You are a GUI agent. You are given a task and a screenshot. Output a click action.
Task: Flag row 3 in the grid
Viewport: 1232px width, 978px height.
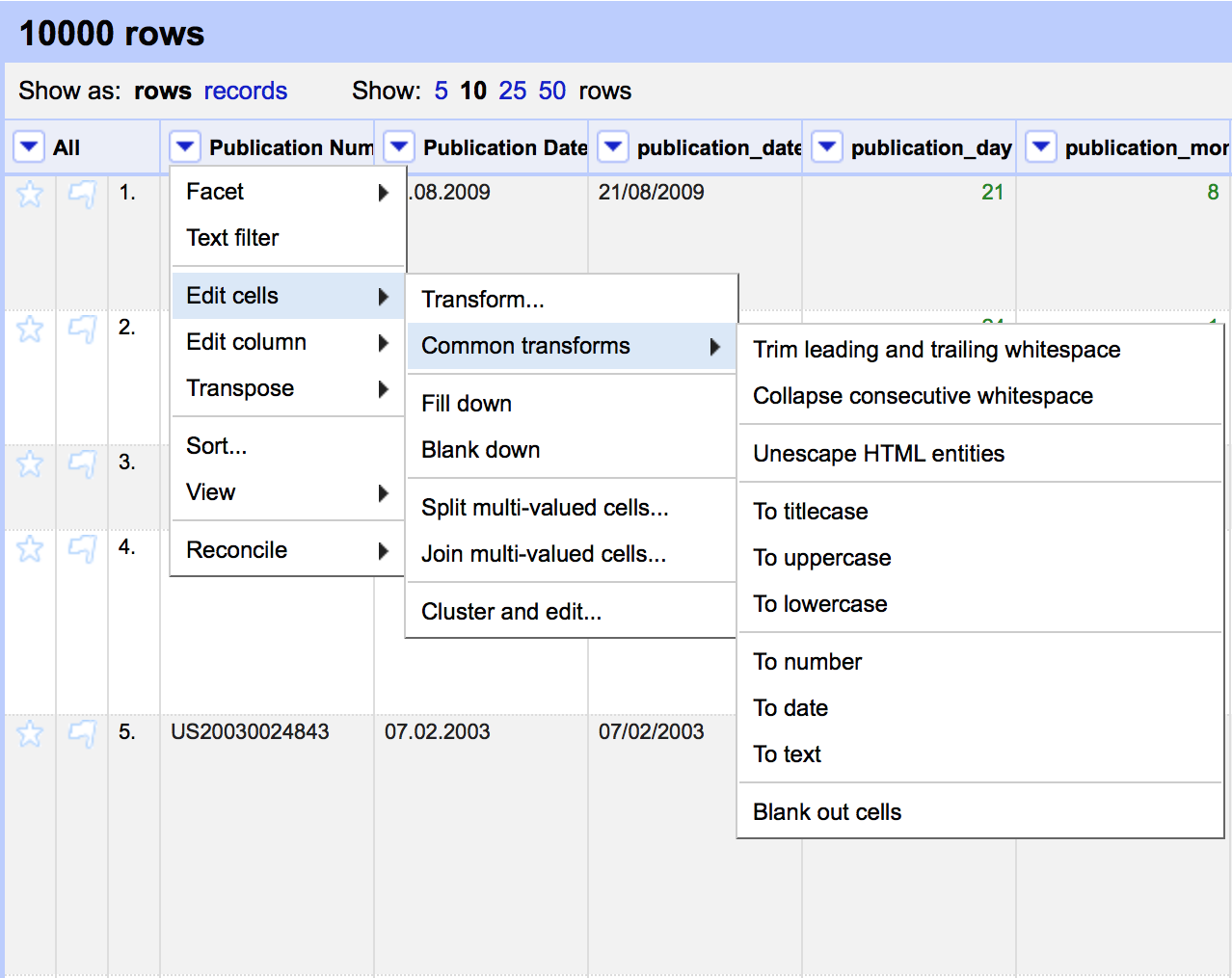point(82,464)
